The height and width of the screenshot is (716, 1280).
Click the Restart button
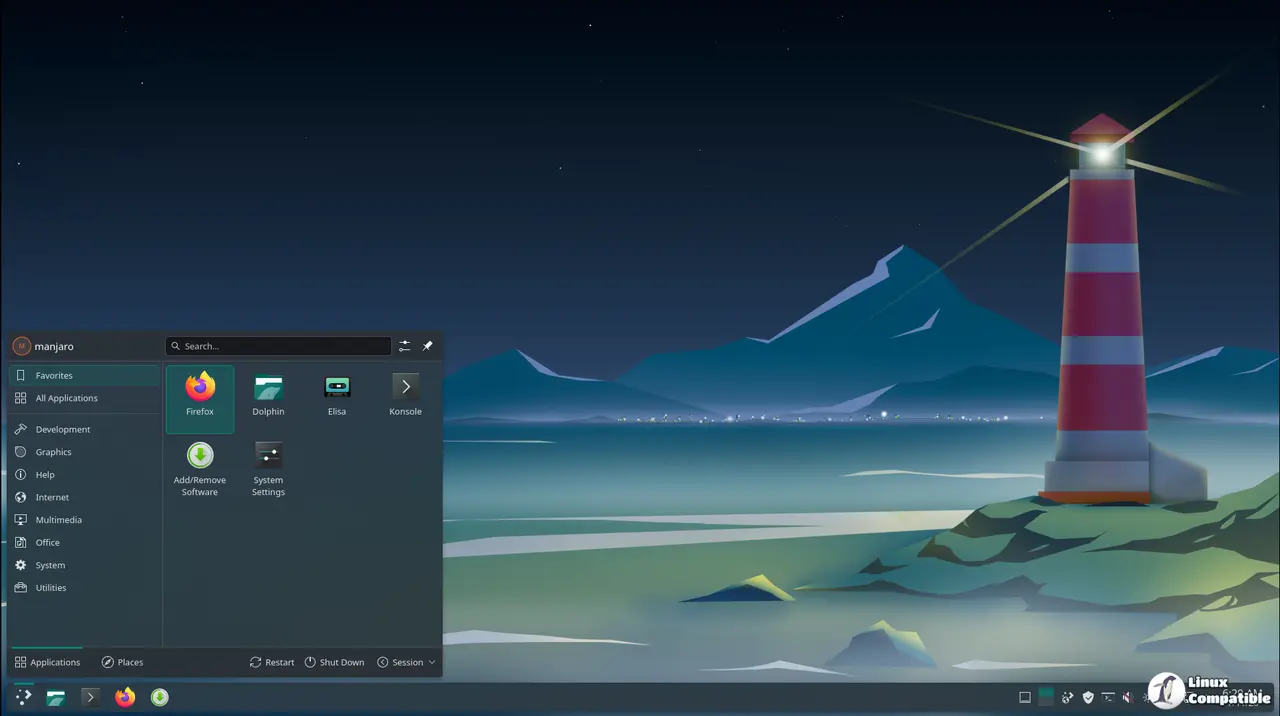272,662
